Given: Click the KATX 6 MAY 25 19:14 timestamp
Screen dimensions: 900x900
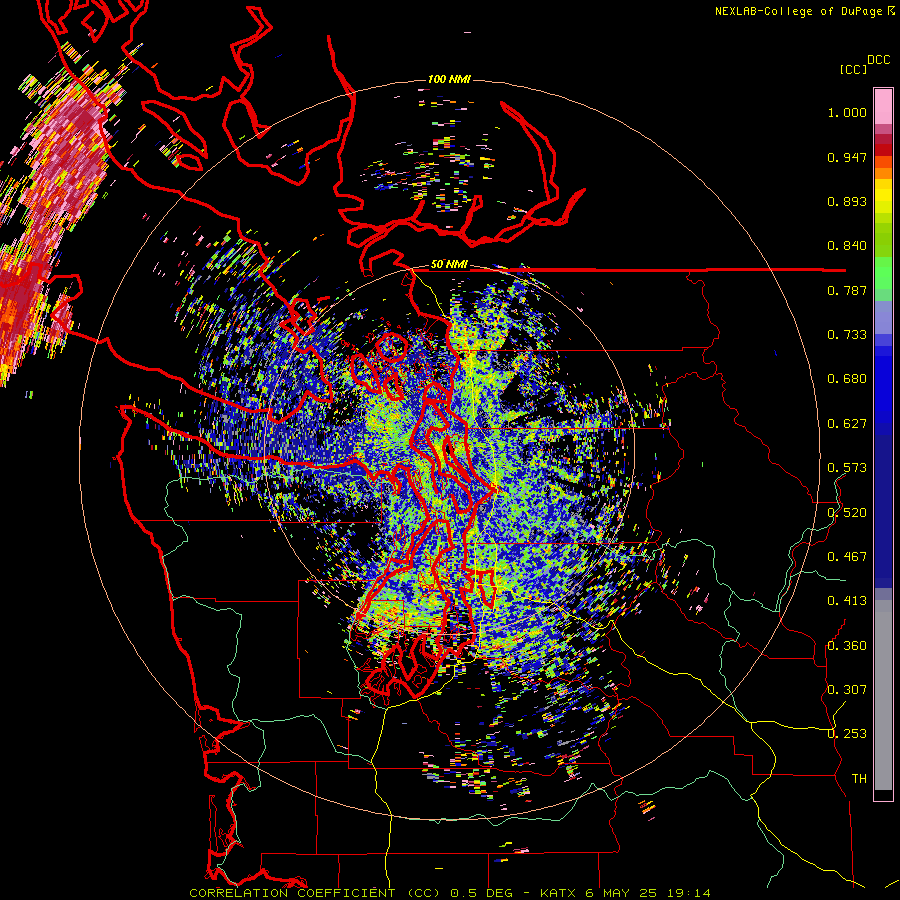Looking at the screenshot, I should pyautogui.click(x=625, y=893).
